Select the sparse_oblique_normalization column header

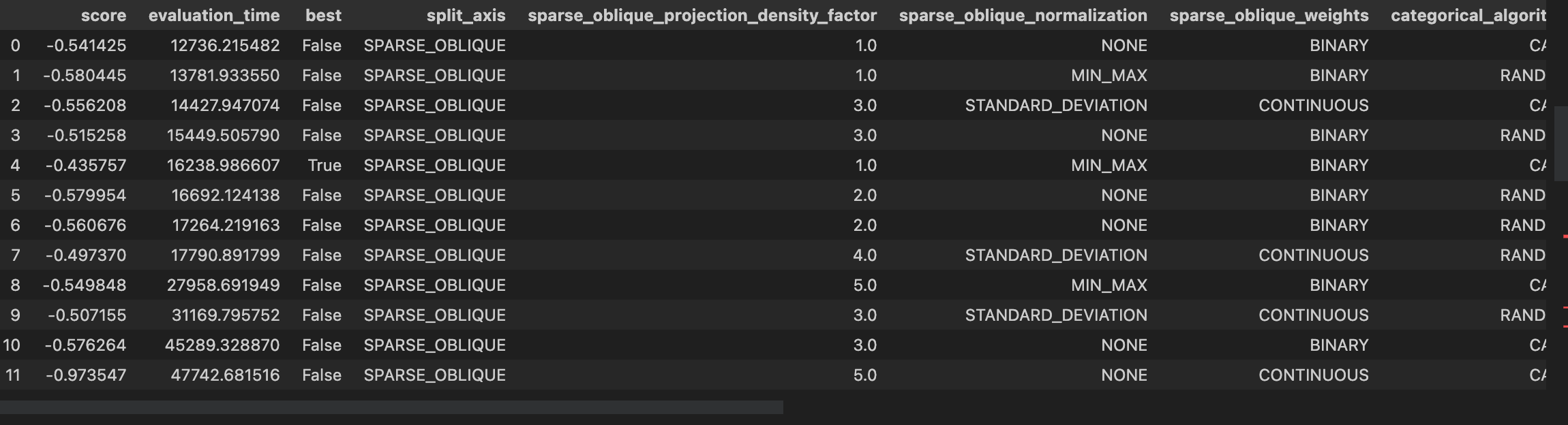[x=1023, y=16]
